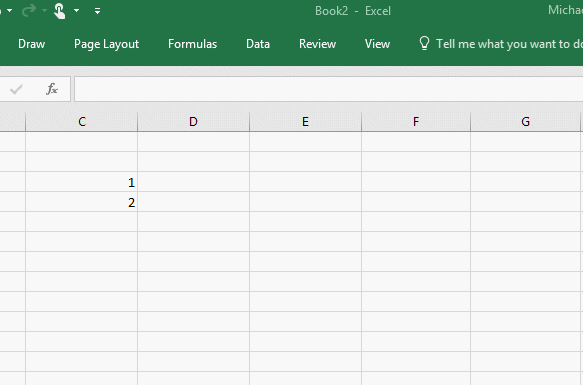Go to the Review tab
This screenshot has width=583, height=385.
point(317,44)
